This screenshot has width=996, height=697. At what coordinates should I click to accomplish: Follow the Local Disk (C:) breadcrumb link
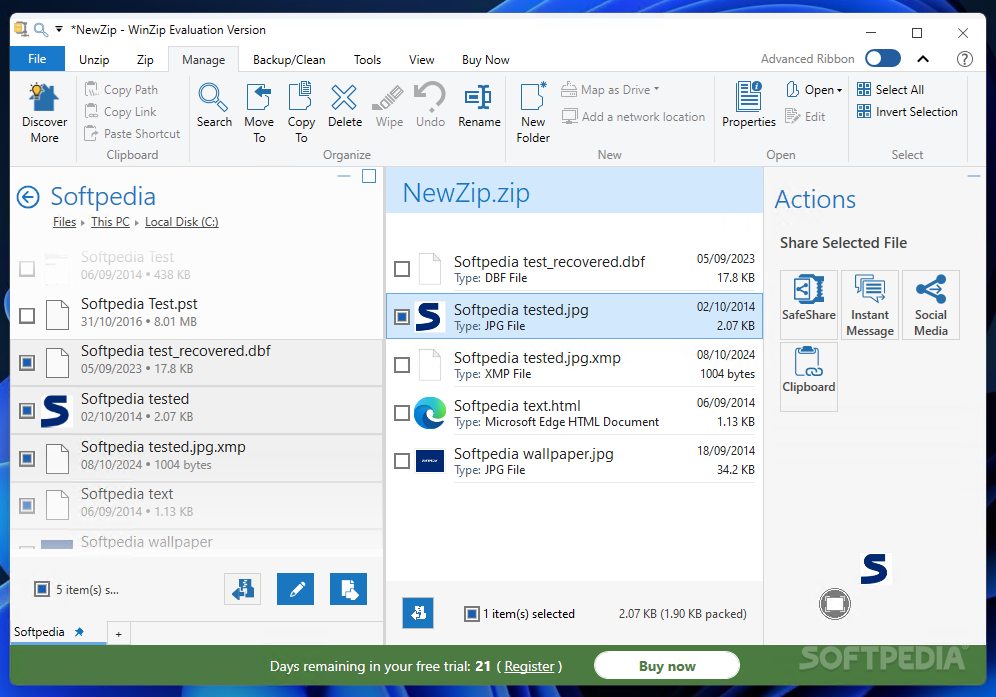pos(182,222)
